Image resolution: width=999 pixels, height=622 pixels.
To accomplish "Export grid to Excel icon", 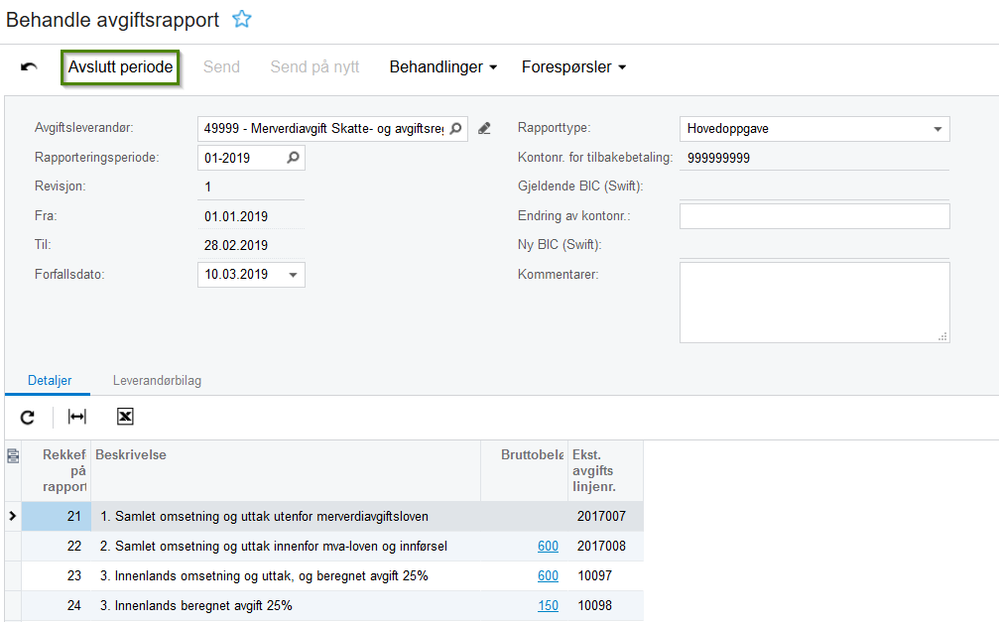I will pos(125,417).
